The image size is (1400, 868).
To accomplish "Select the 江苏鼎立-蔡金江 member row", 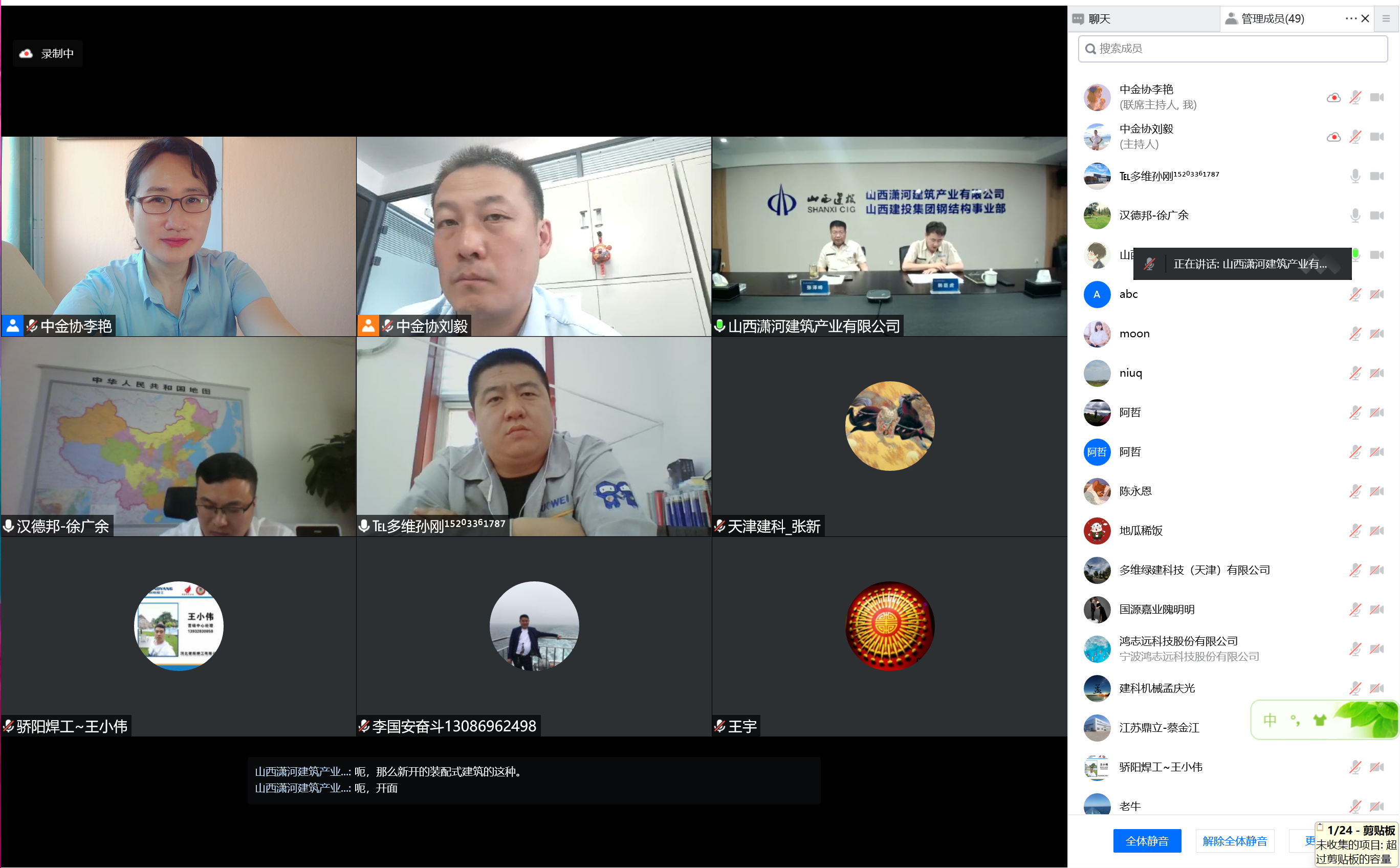I will pyautogui.click(x=1232, y=728).
